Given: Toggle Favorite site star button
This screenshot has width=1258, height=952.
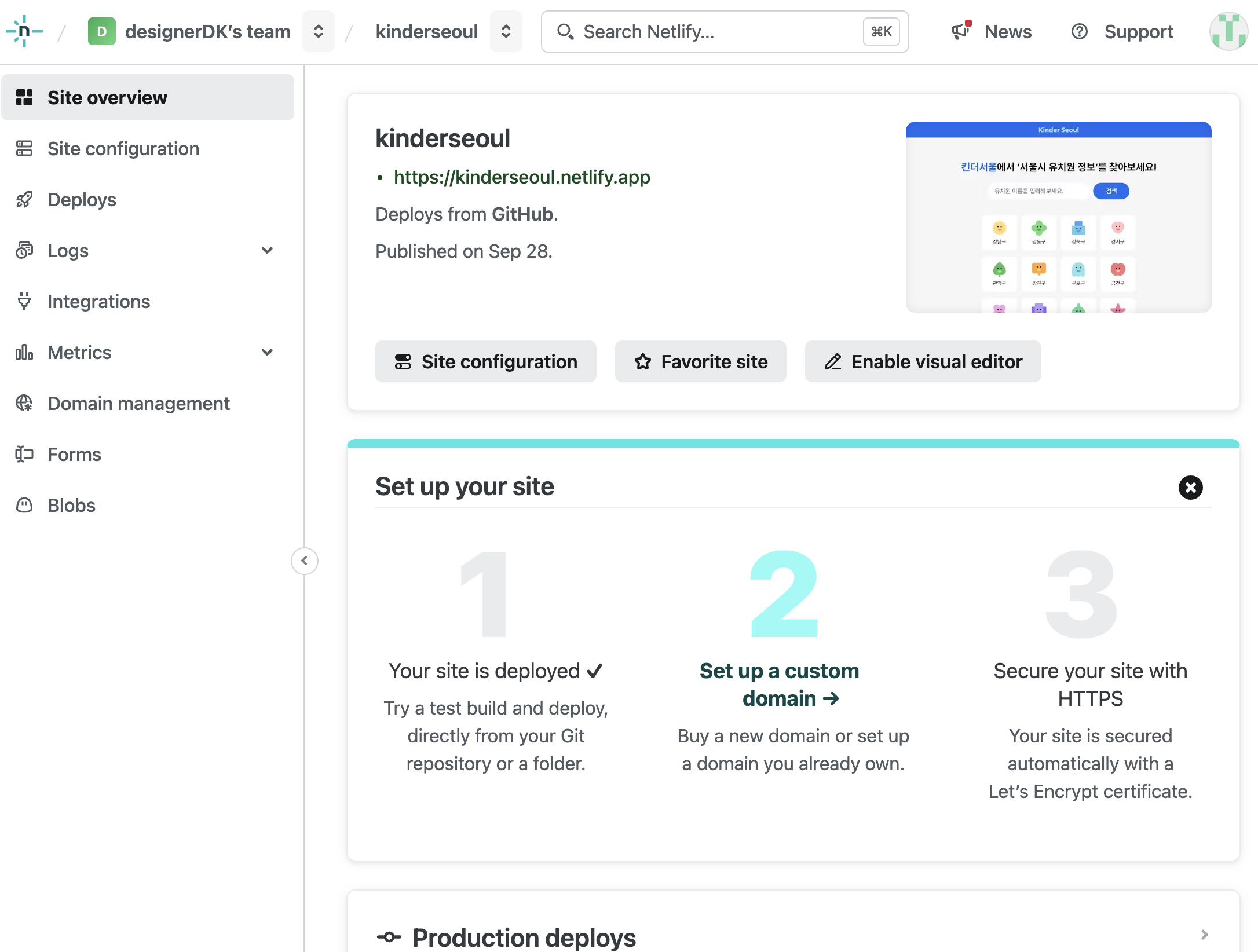Looking at the screenshot, I should click(700, 362).
